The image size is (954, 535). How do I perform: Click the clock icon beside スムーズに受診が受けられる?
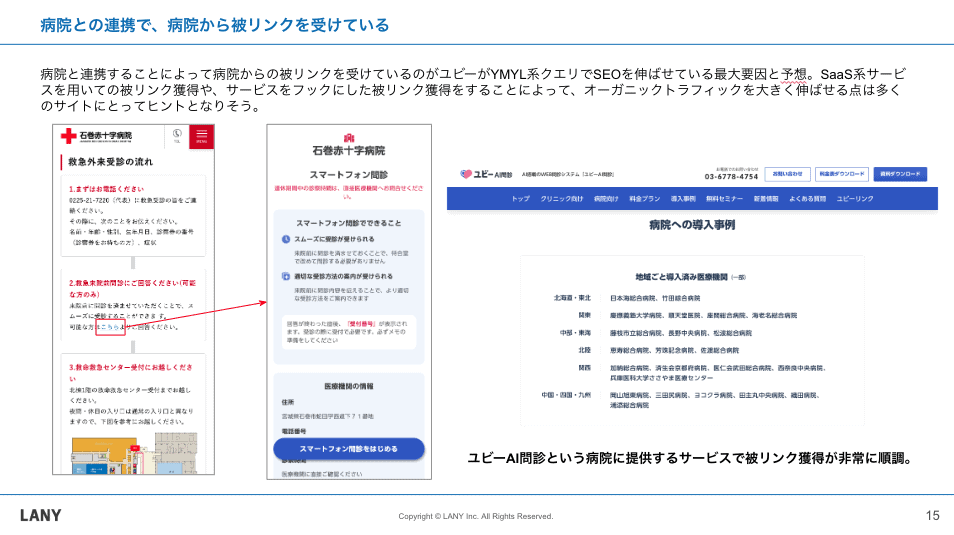pyautogui.click(x=286, y=239)
